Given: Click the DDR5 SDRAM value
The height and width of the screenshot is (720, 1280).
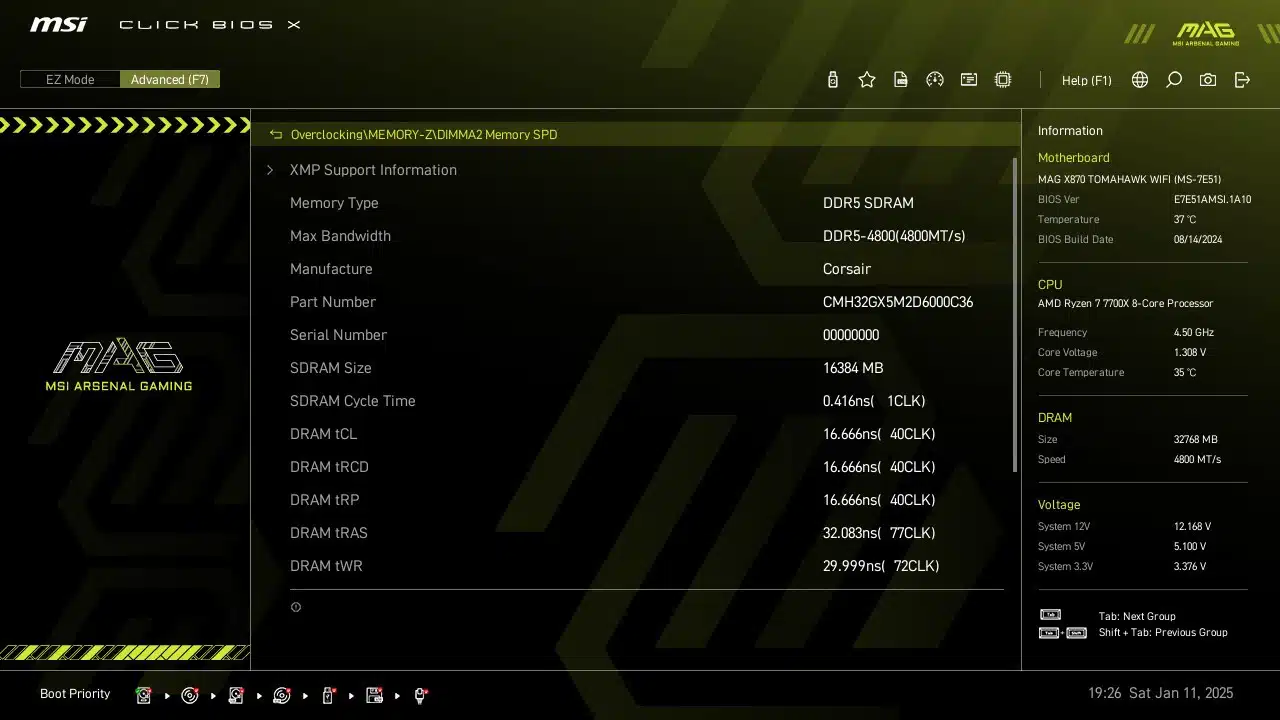Looking at the screenshot, I should click(868, 203).
